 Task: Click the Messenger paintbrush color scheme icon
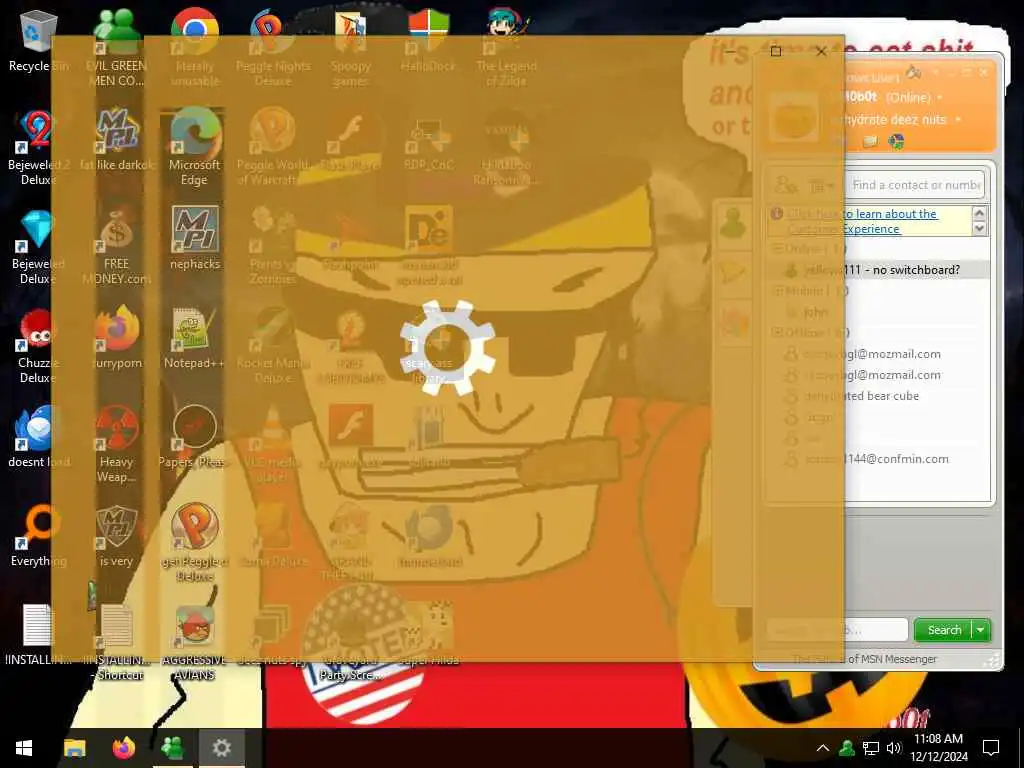[914, 72]
